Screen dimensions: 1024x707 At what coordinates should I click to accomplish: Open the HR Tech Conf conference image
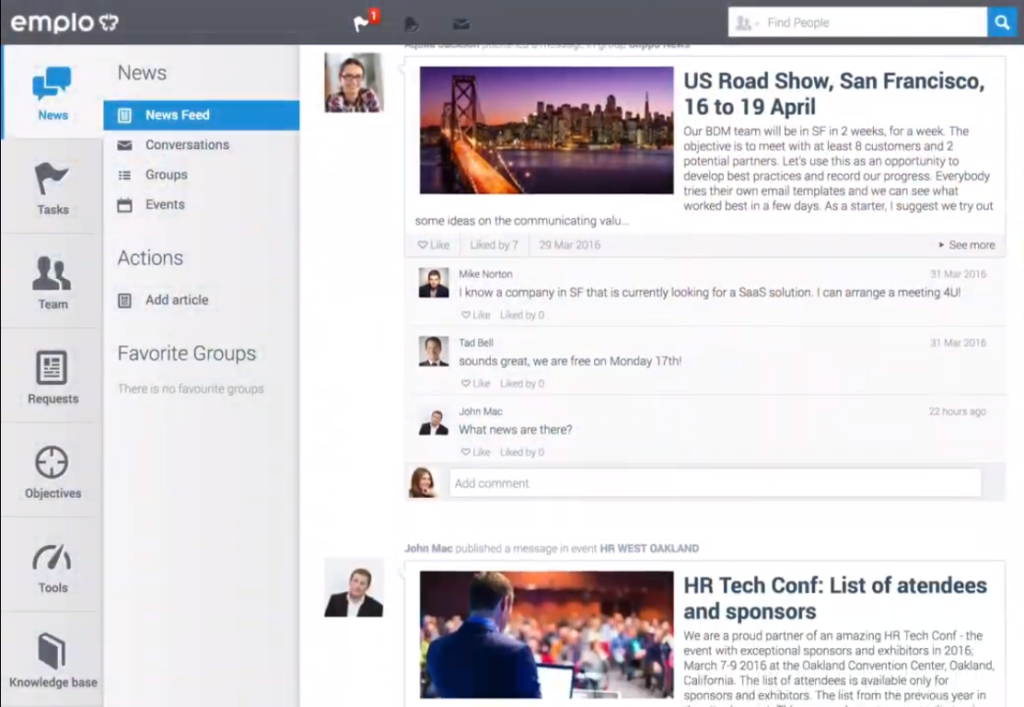(x=546, y=635)
